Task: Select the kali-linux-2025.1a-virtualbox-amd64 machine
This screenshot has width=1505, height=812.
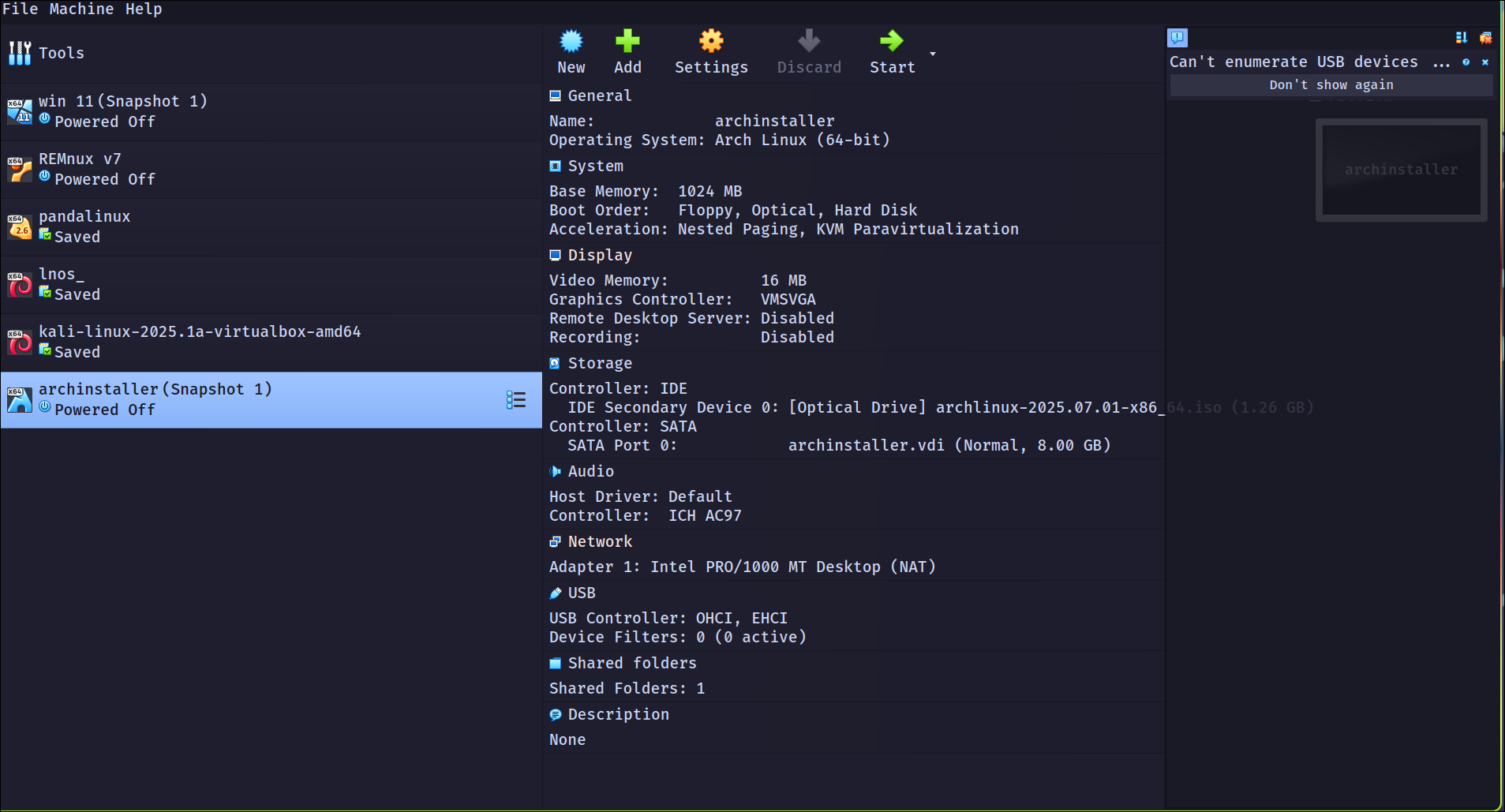Action: 271,342
